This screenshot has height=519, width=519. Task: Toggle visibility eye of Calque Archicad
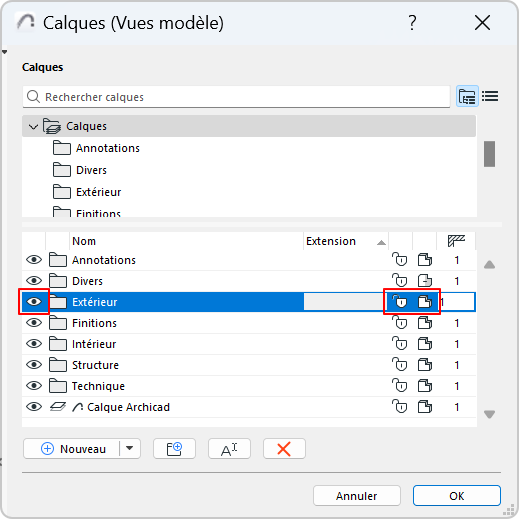[34, 407]
